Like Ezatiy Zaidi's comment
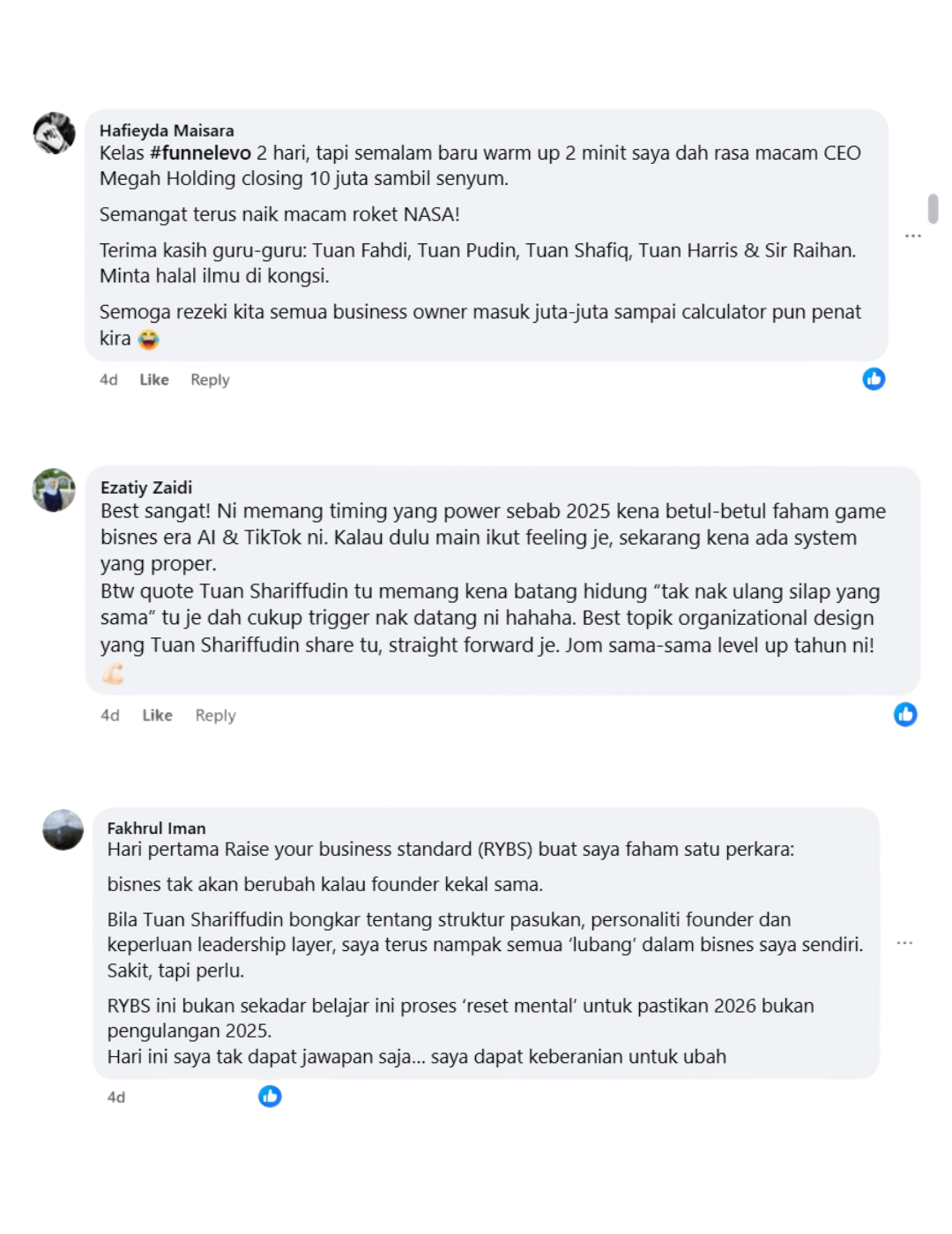The image size is (952, 1234). [x=157, y=716]
